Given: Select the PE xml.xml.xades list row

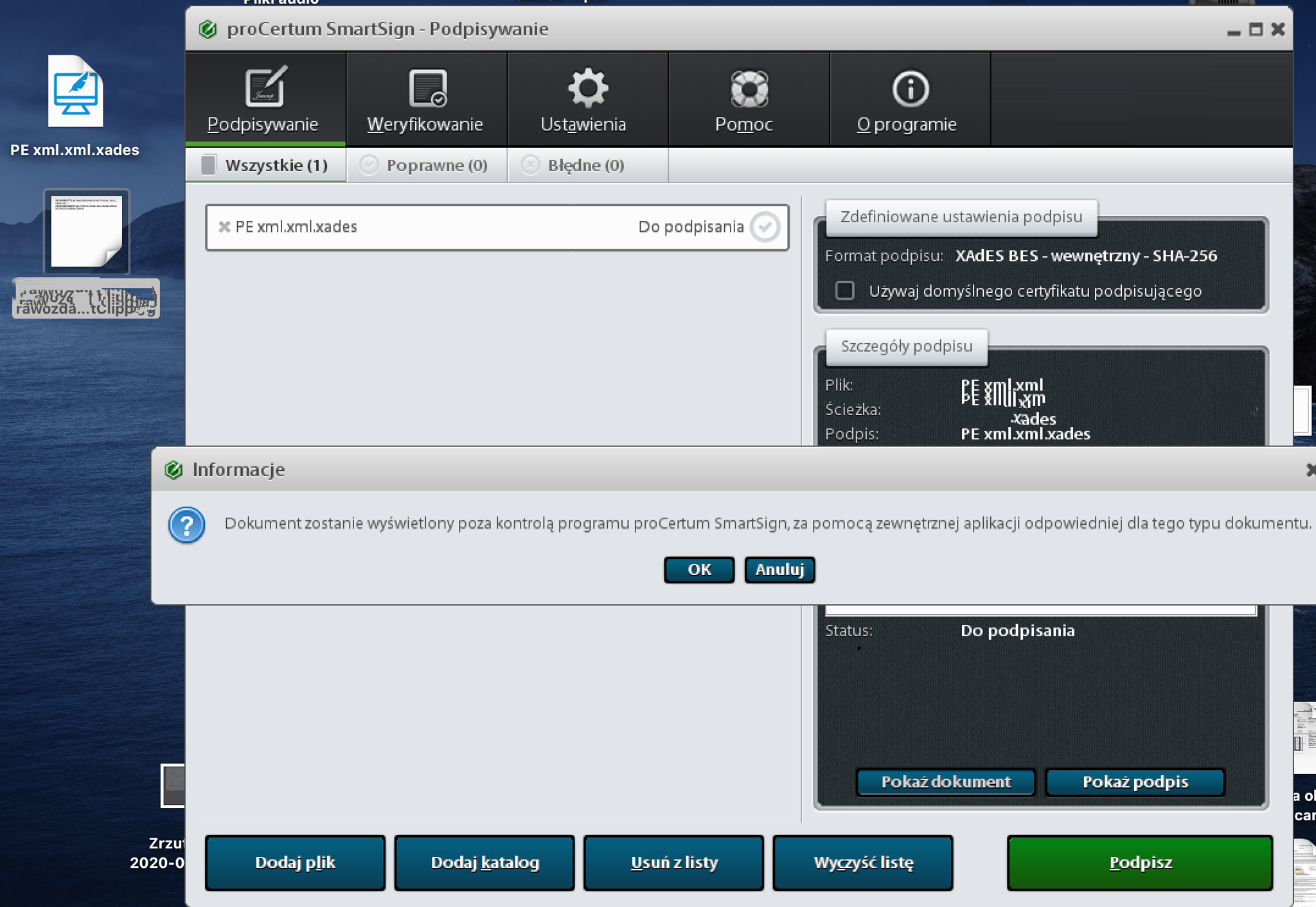Looking at the screenshot, I should click(497, 227).
